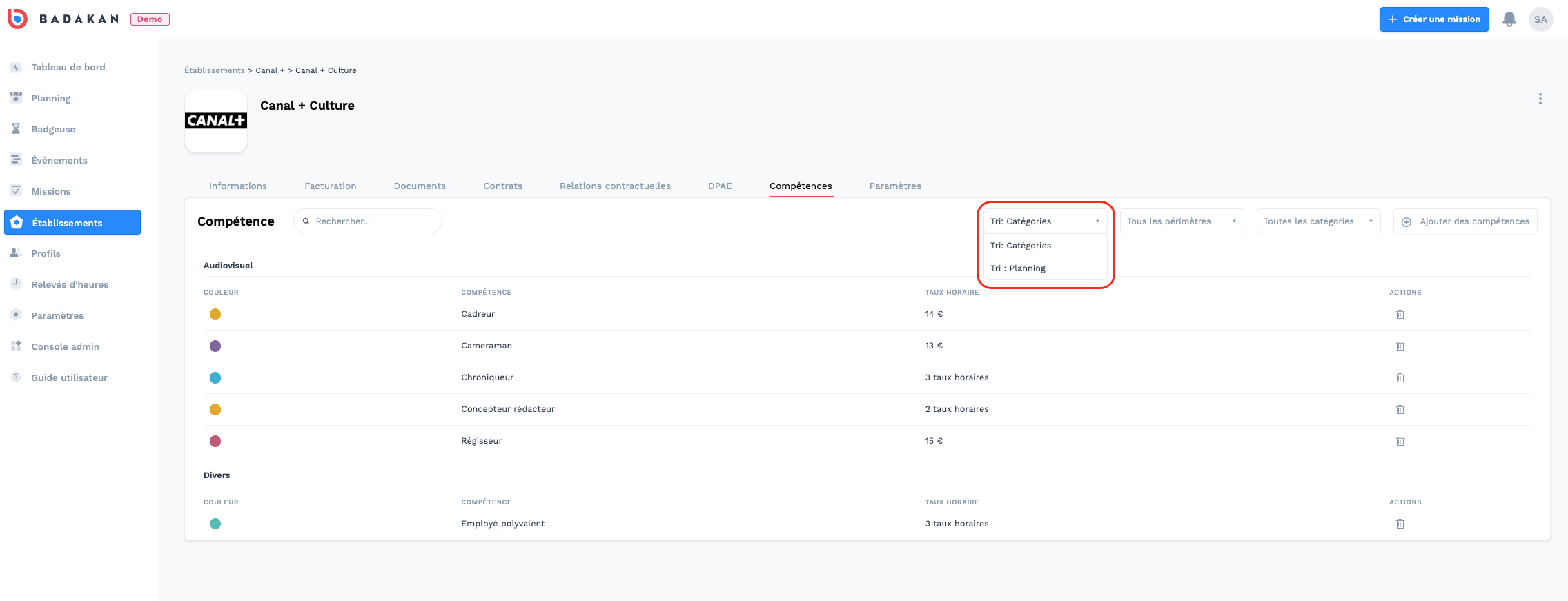Click the pink color dot for Régisseur

[x=215, y=441]
